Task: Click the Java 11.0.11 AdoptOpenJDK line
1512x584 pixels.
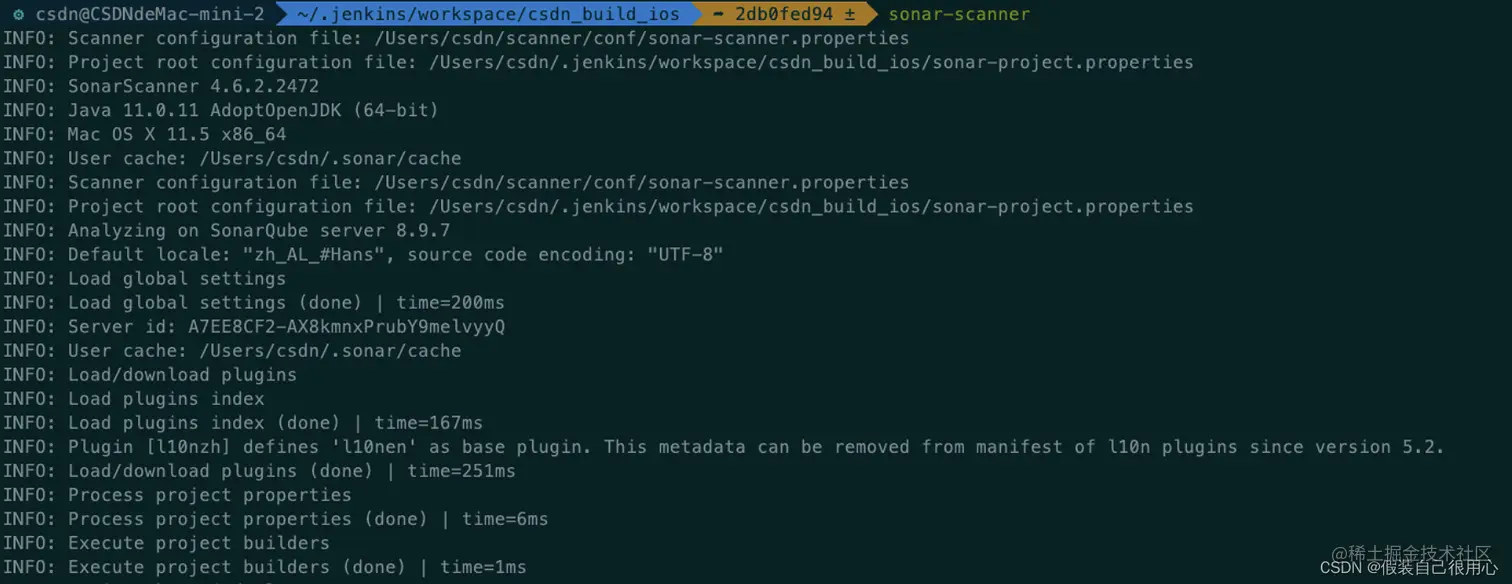Action: (x=221, y=111)
